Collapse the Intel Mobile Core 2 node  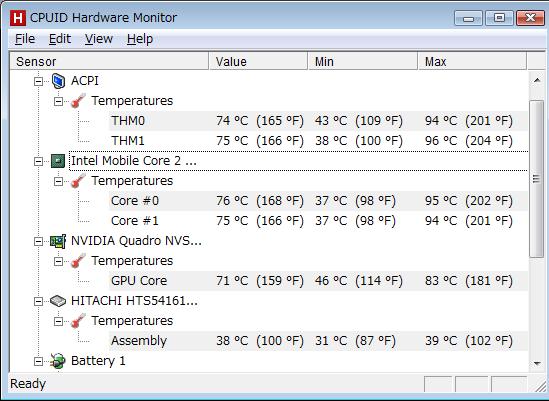[39, 161]
